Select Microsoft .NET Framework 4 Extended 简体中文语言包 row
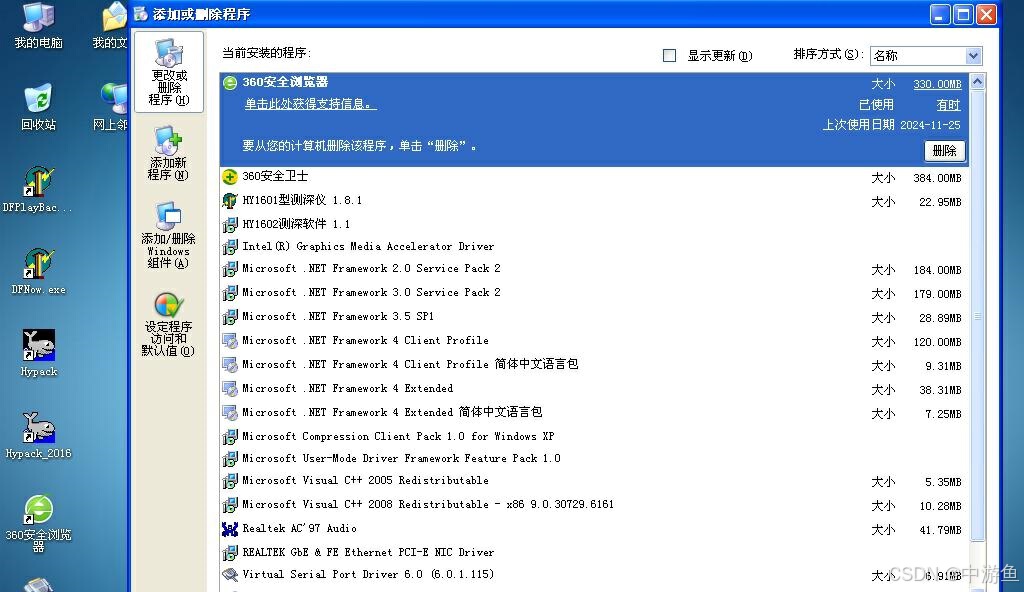 coord(594,413)
